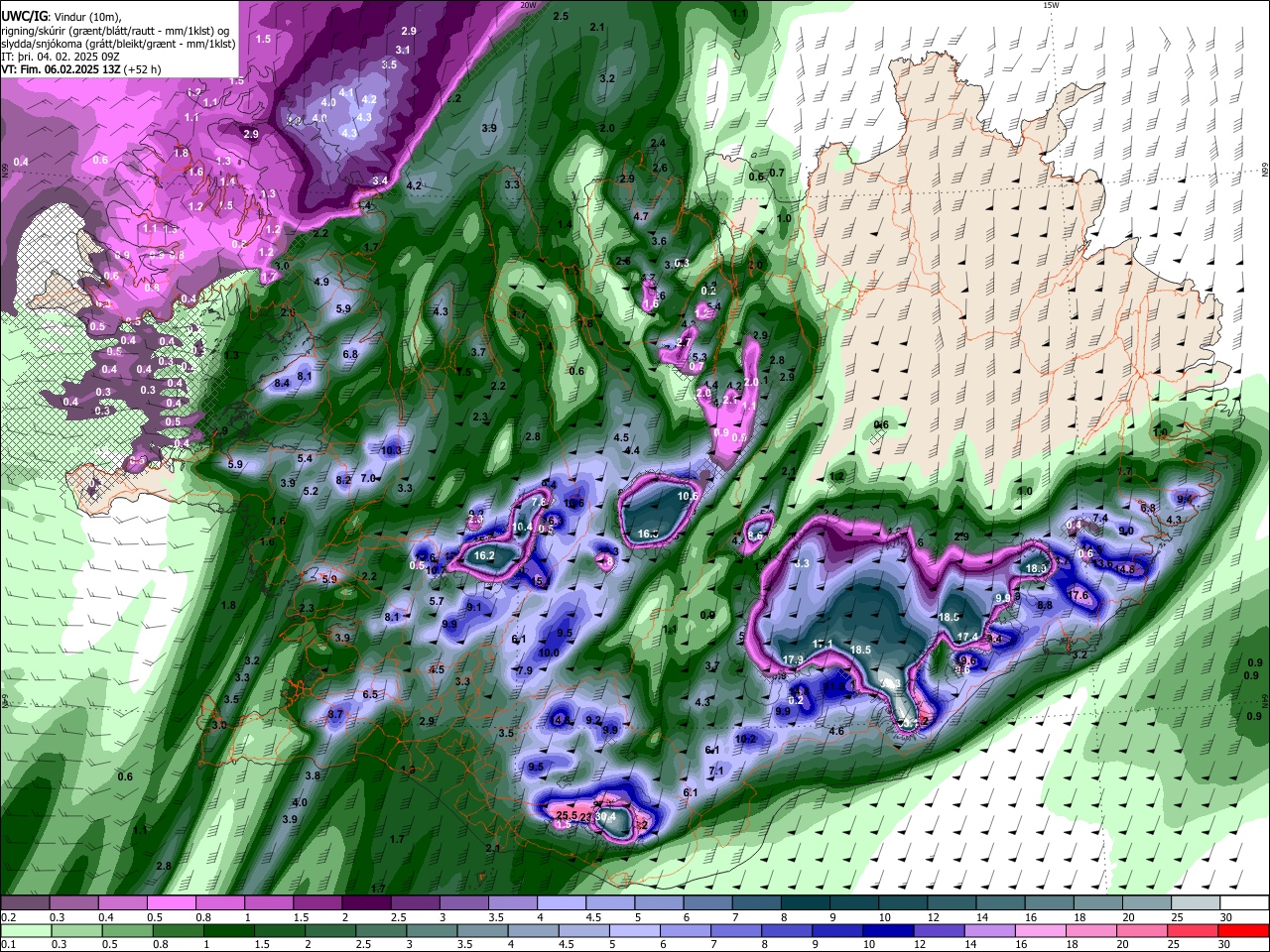Click the navy blue 10–12 legend swatch
This screenshot has height=952, width=1270.
tap(888, 930)
